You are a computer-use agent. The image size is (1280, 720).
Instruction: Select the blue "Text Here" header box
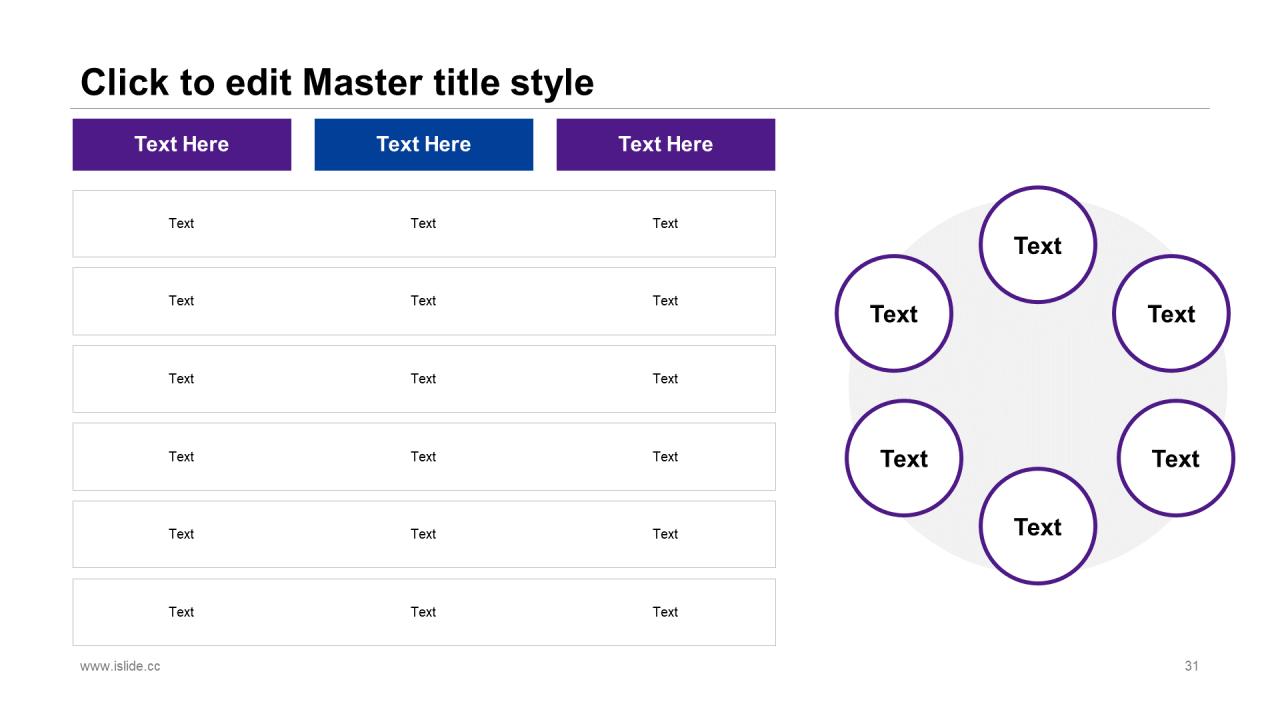423,145
